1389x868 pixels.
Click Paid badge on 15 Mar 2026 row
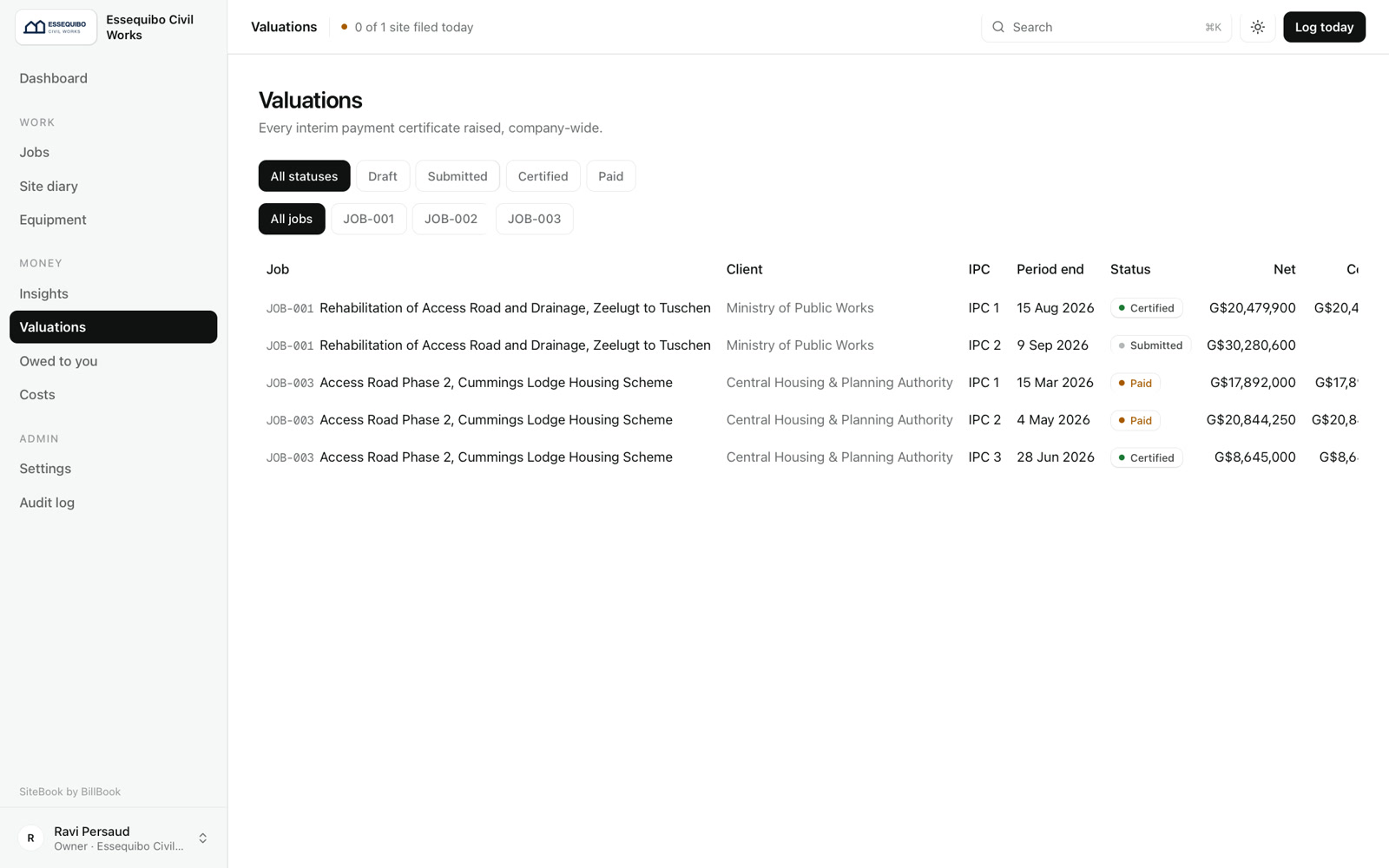[x=1136, y=383]
